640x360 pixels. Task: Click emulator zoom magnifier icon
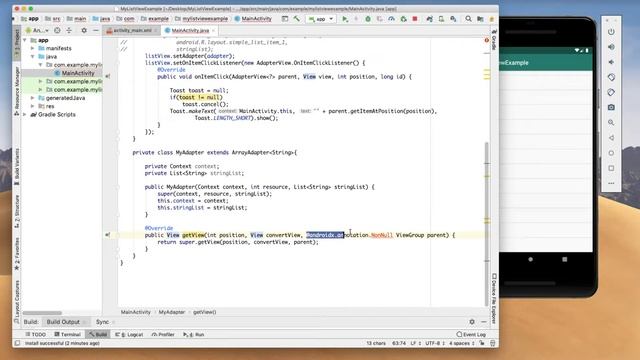click(611, 122)
